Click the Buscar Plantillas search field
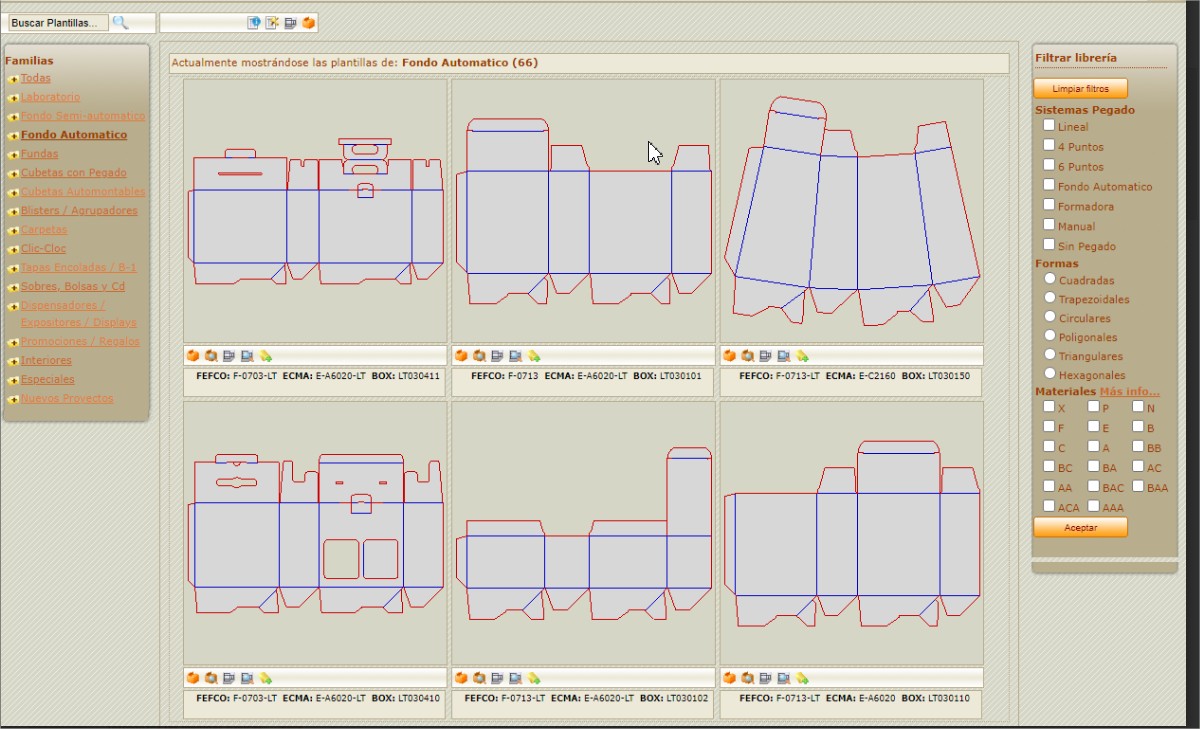The image size is (1200, 729). pos(58,22)
